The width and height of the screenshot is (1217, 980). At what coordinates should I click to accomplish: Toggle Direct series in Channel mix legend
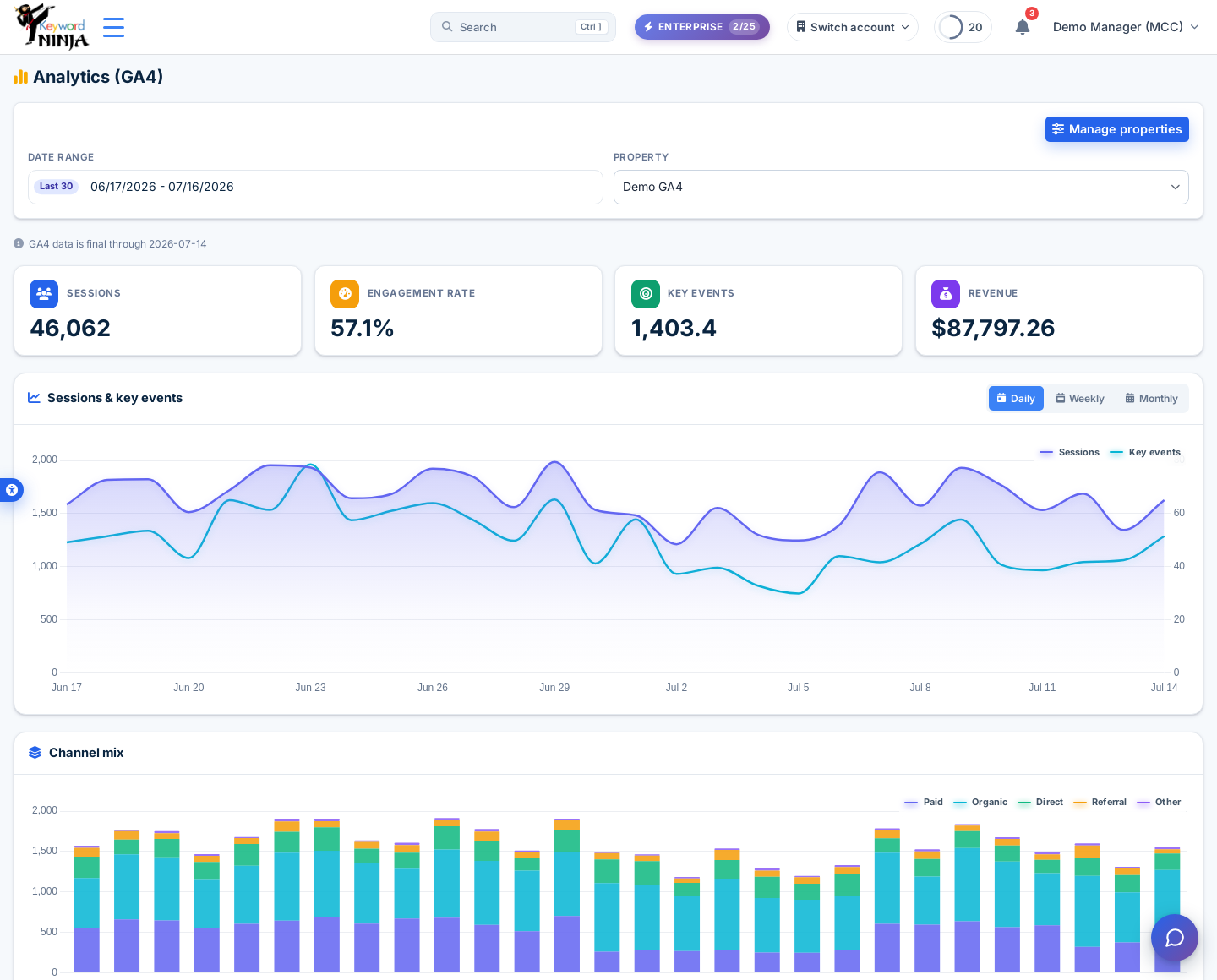(x=1040, y=802)
